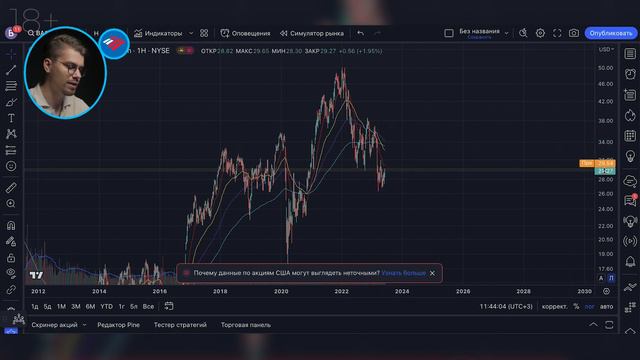640x360 pixels.
Task: Toggle stay in drawing mode
Action: point(11,242)
